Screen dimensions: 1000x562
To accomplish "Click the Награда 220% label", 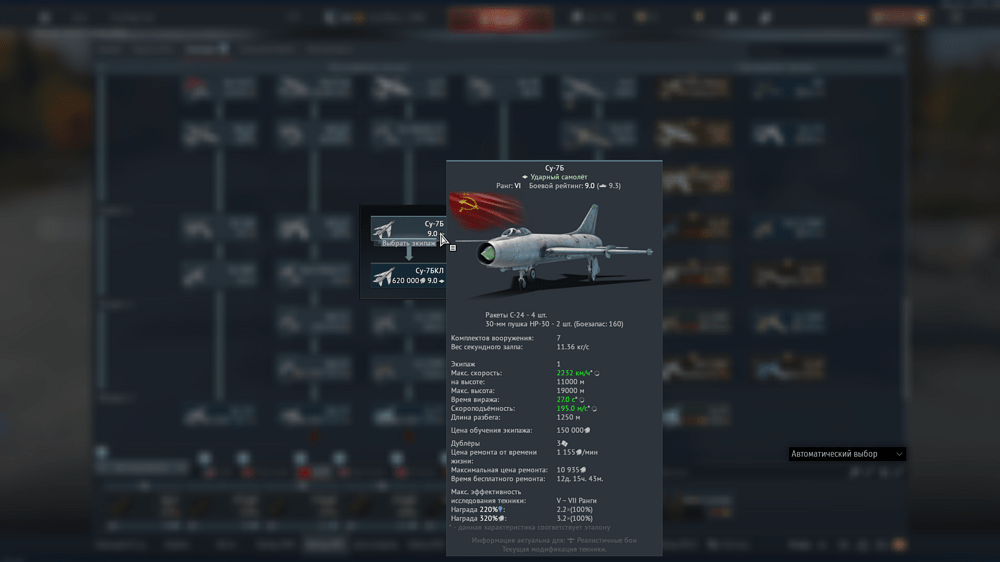I will pyautogui.click(x=478, y=510).
